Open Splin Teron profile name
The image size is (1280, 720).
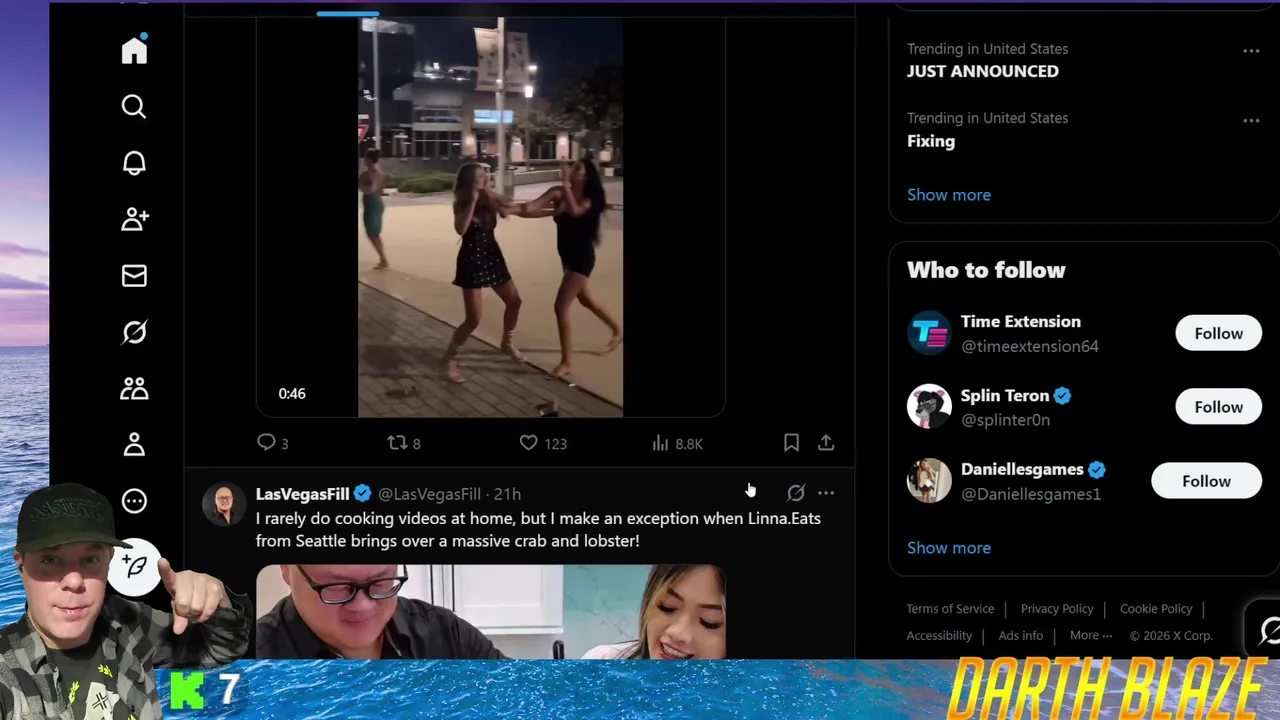1005,395
